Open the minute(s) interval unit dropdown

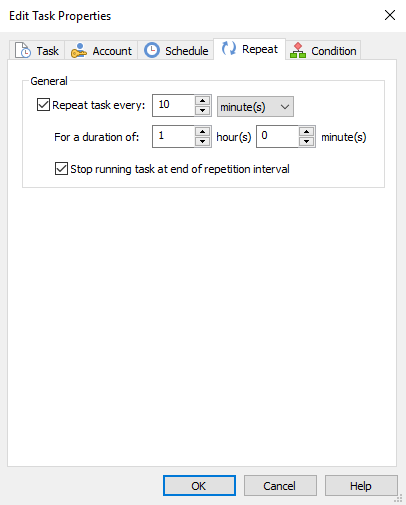(x=255, y=107)
